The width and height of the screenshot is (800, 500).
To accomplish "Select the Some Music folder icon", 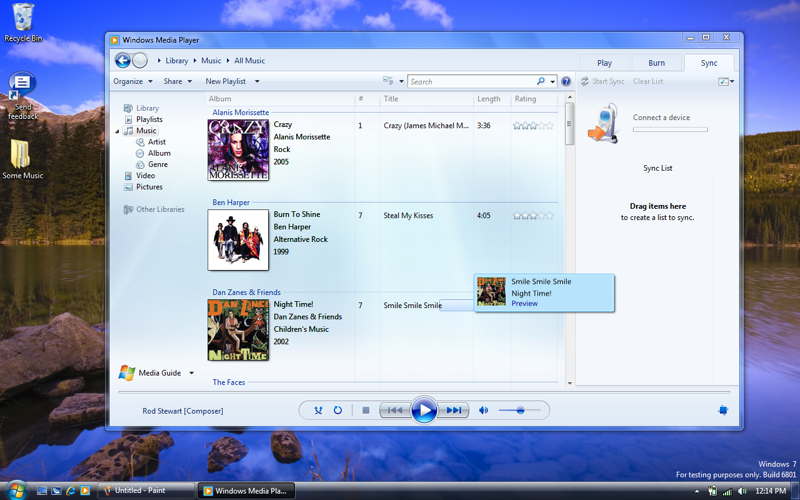I will coord(22,159).
